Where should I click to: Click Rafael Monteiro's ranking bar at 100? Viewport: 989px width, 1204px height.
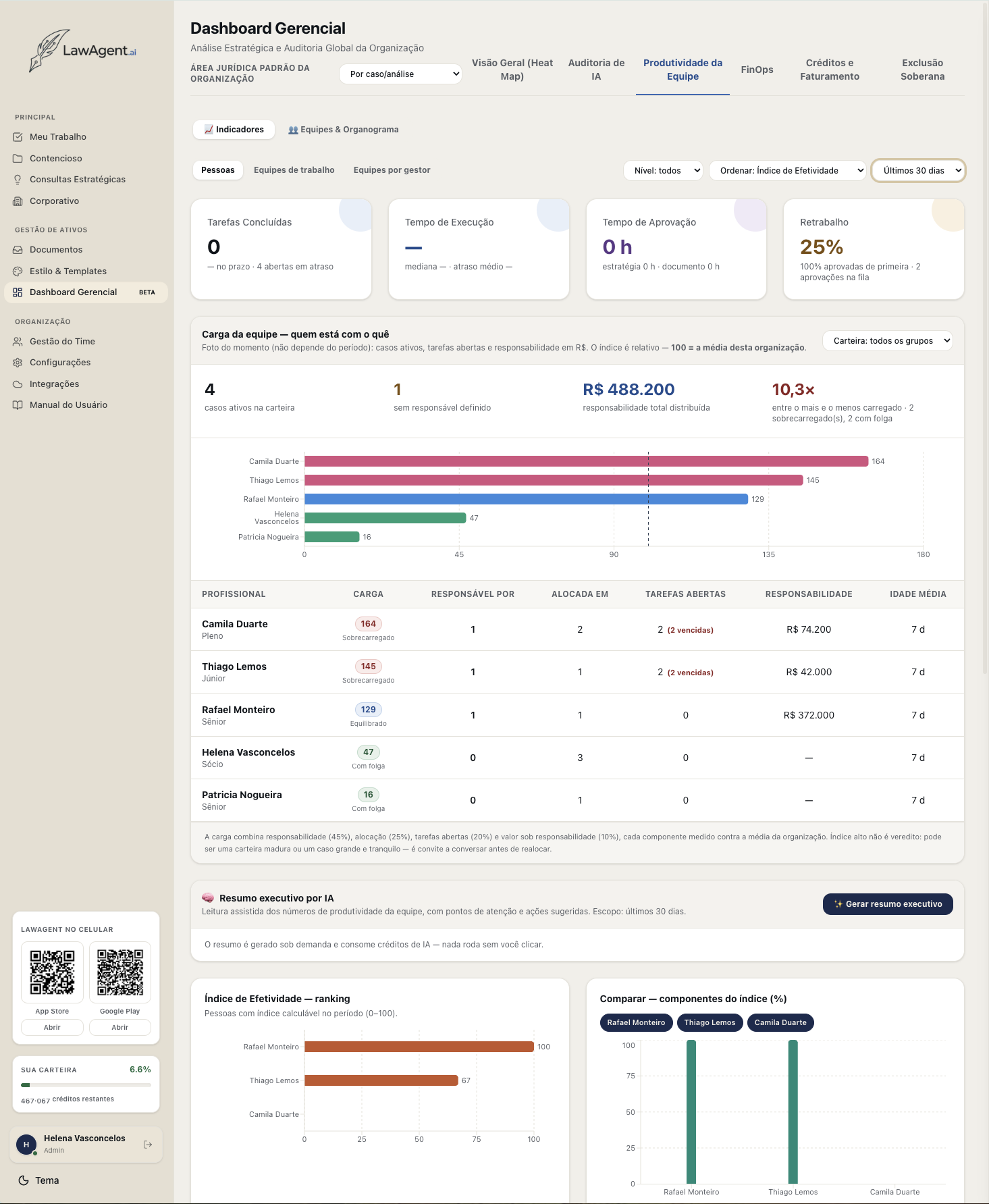419,1047
